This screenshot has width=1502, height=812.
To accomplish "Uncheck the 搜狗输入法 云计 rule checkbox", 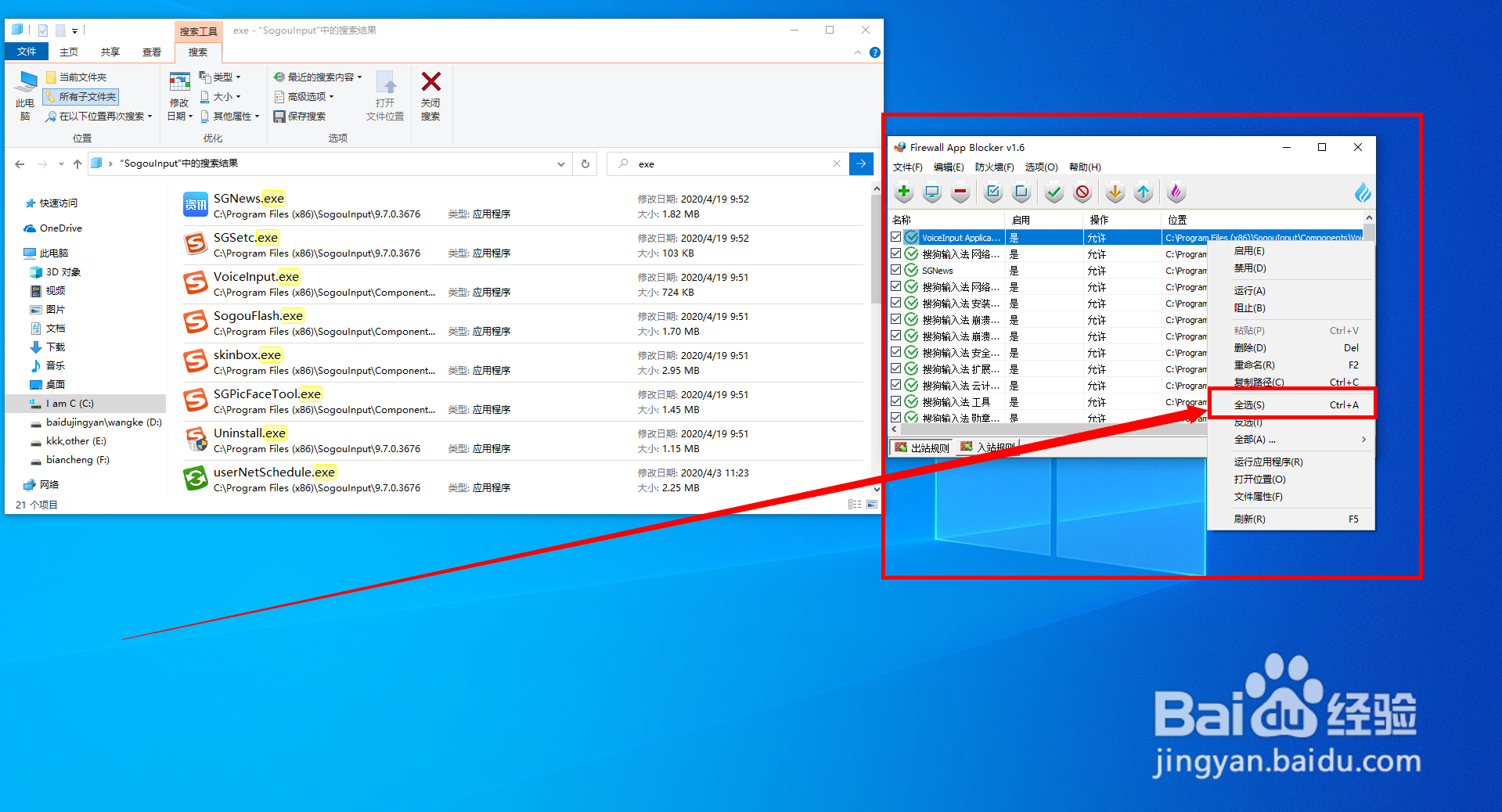I will [x=895, y=385].
